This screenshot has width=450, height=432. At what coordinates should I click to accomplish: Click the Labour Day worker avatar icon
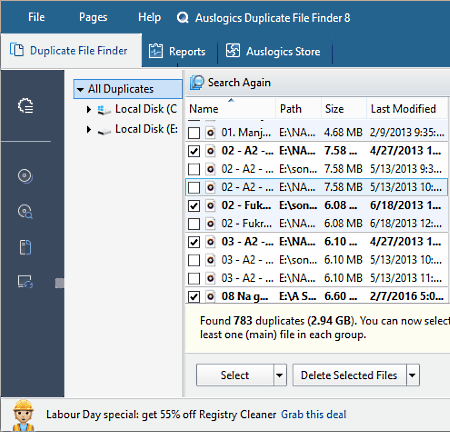23,415
